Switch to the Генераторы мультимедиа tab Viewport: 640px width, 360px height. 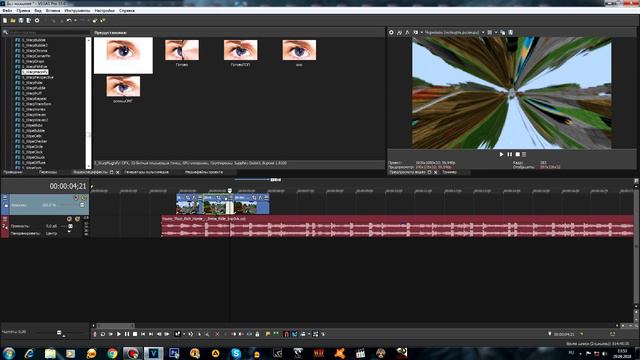(x=147, y=172)
